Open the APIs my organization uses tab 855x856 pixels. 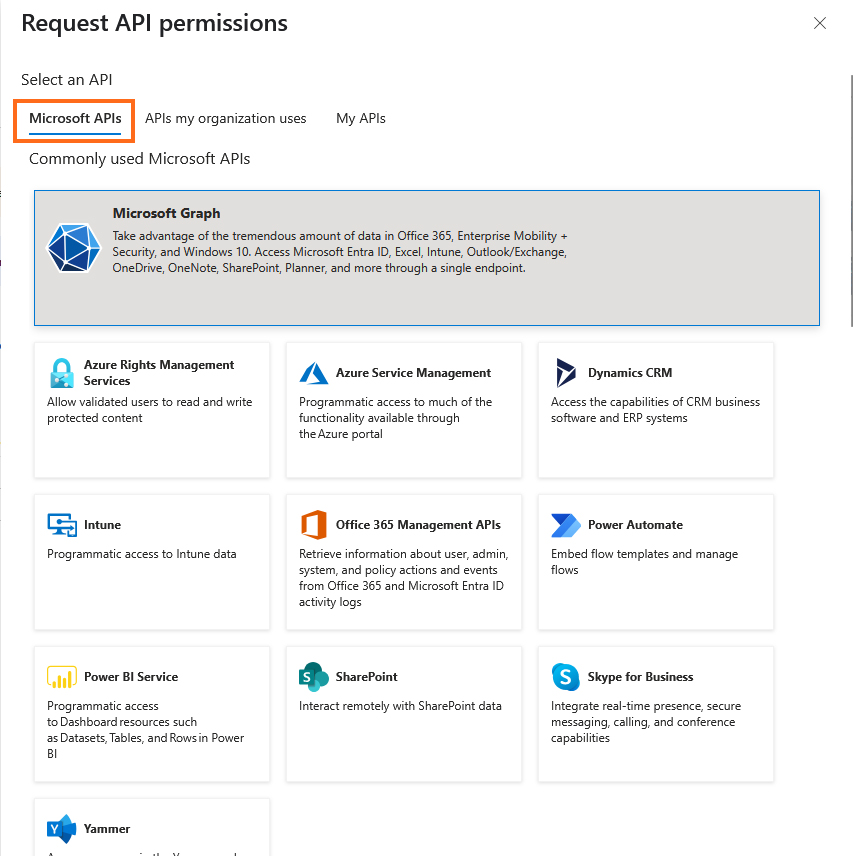[225, 118]
